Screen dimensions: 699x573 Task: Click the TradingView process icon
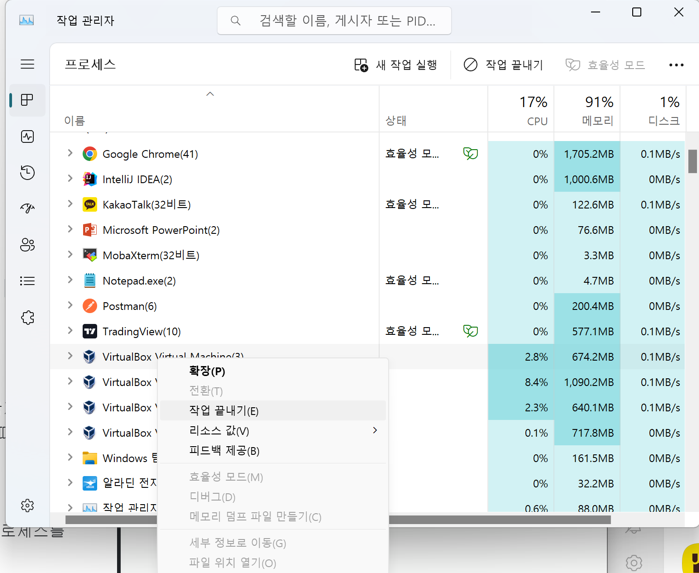pos(90,331)
